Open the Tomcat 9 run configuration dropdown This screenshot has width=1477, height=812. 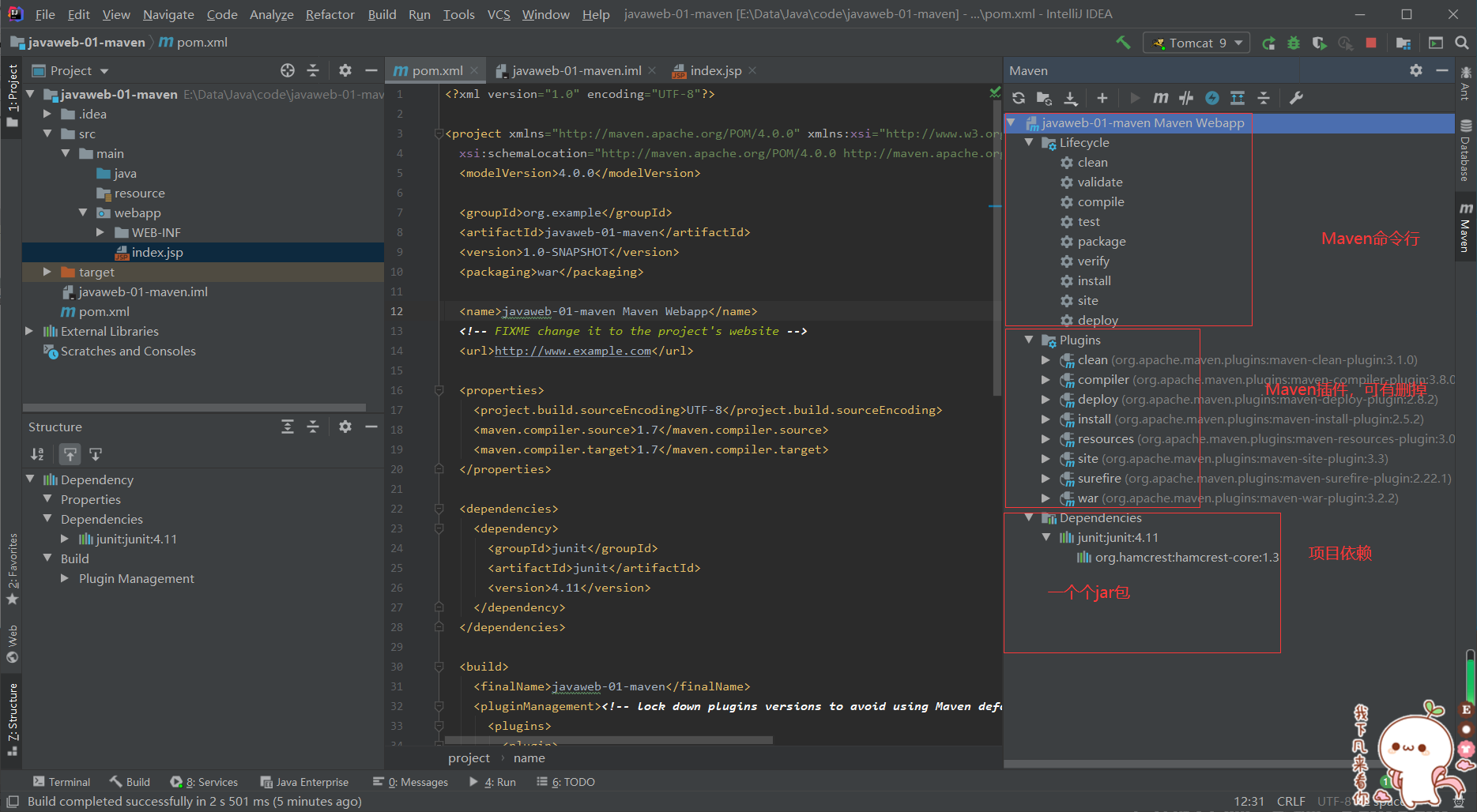click(1196, 43)
